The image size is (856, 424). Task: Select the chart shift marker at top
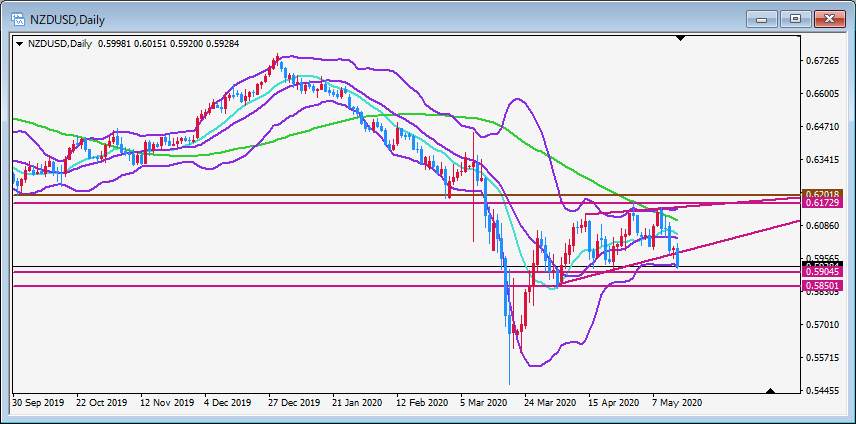[x=680, y=38]
